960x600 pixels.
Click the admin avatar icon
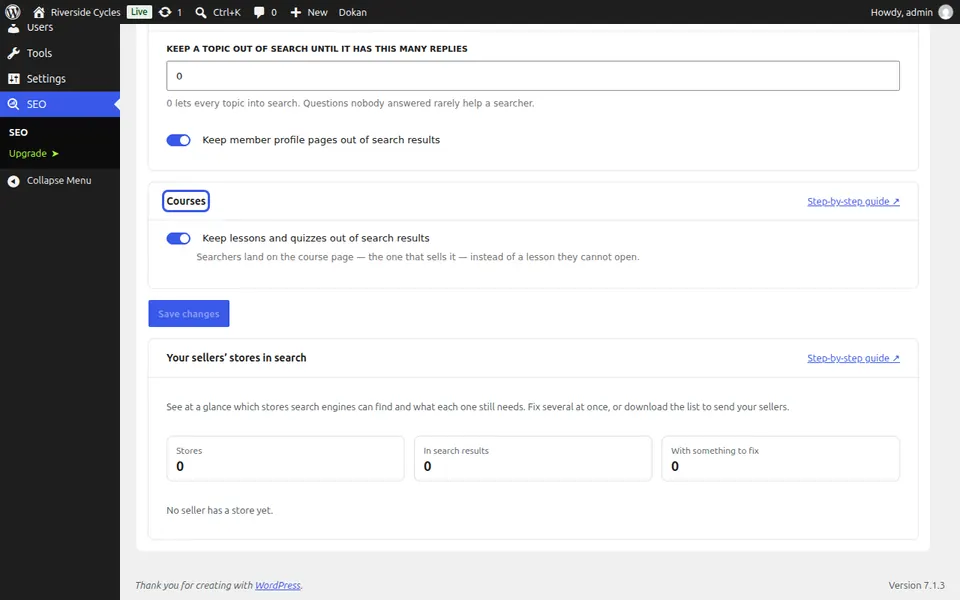946,12
